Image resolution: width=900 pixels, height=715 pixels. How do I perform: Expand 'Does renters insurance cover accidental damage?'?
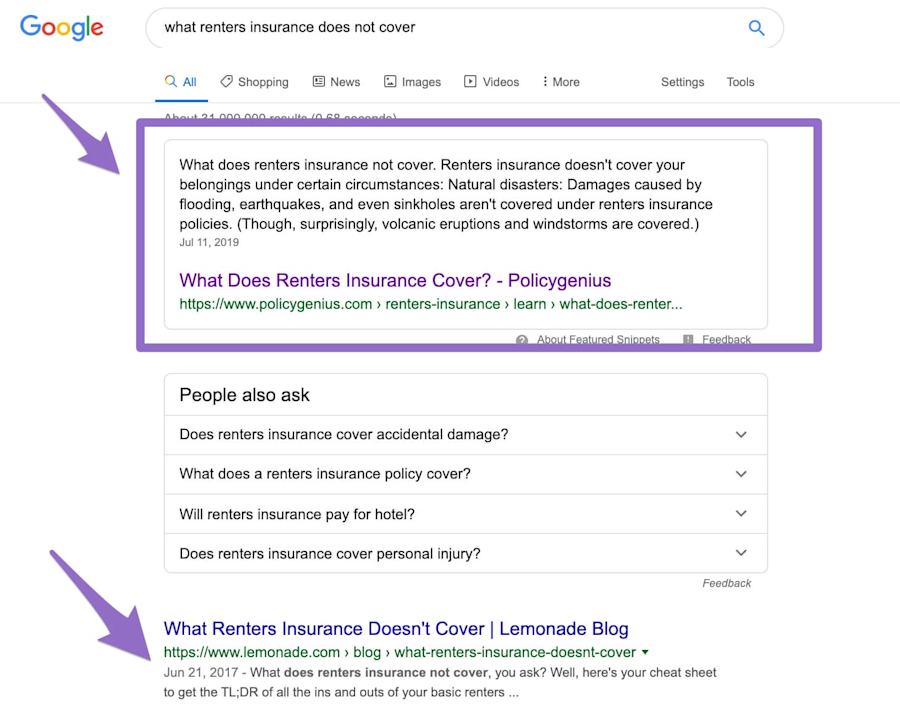(x=741, y=434)
